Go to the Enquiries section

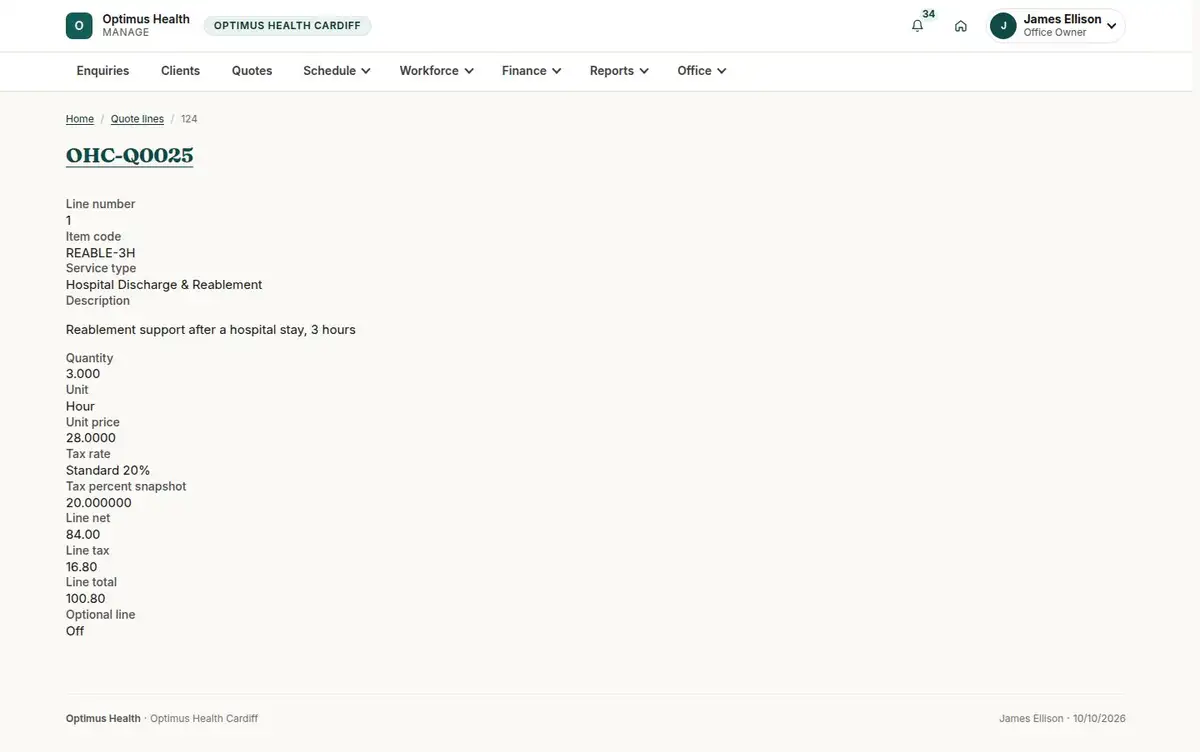click(103, 71)
